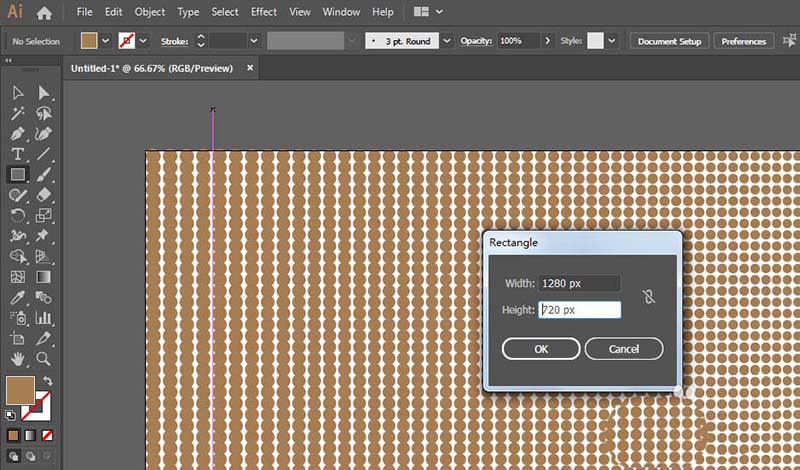Select the Column Graph tool
This screenshot has width=800, height=470.
43,318
